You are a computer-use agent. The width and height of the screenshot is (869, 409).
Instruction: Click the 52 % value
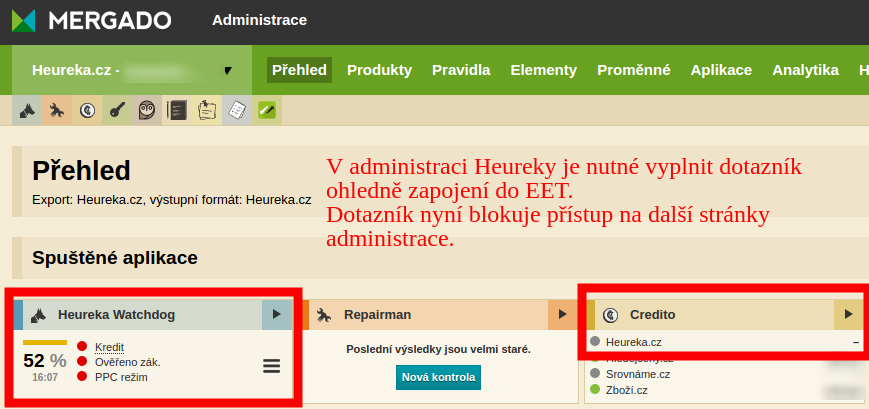click(45, 361)
